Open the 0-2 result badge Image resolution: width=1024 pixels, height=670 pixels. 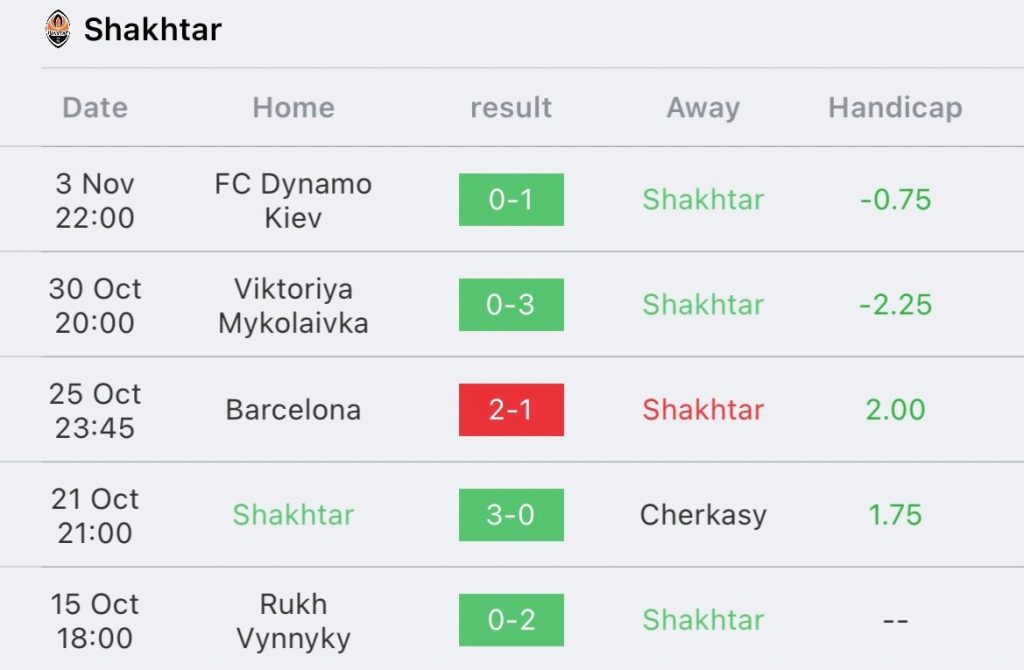511,620
